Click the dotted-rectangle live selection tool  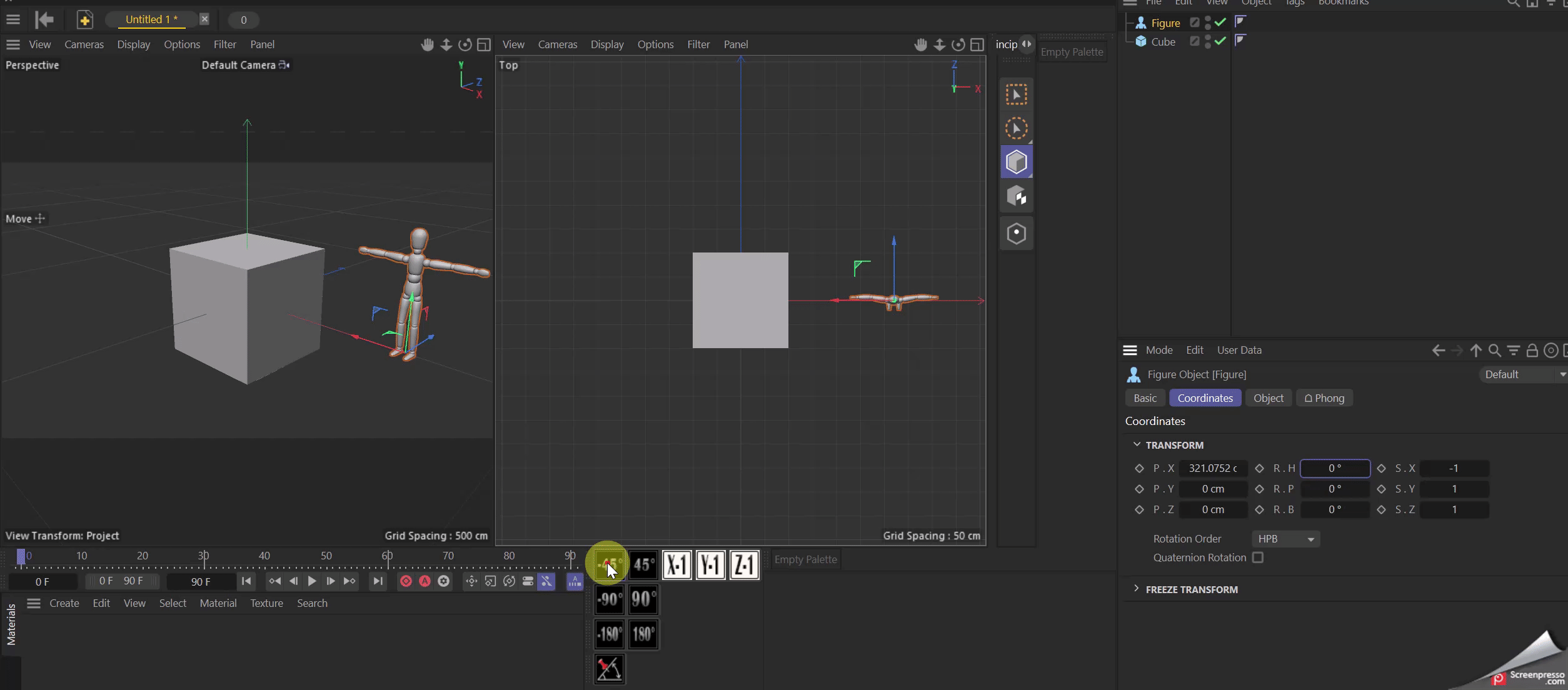(x=1016, y=94)
